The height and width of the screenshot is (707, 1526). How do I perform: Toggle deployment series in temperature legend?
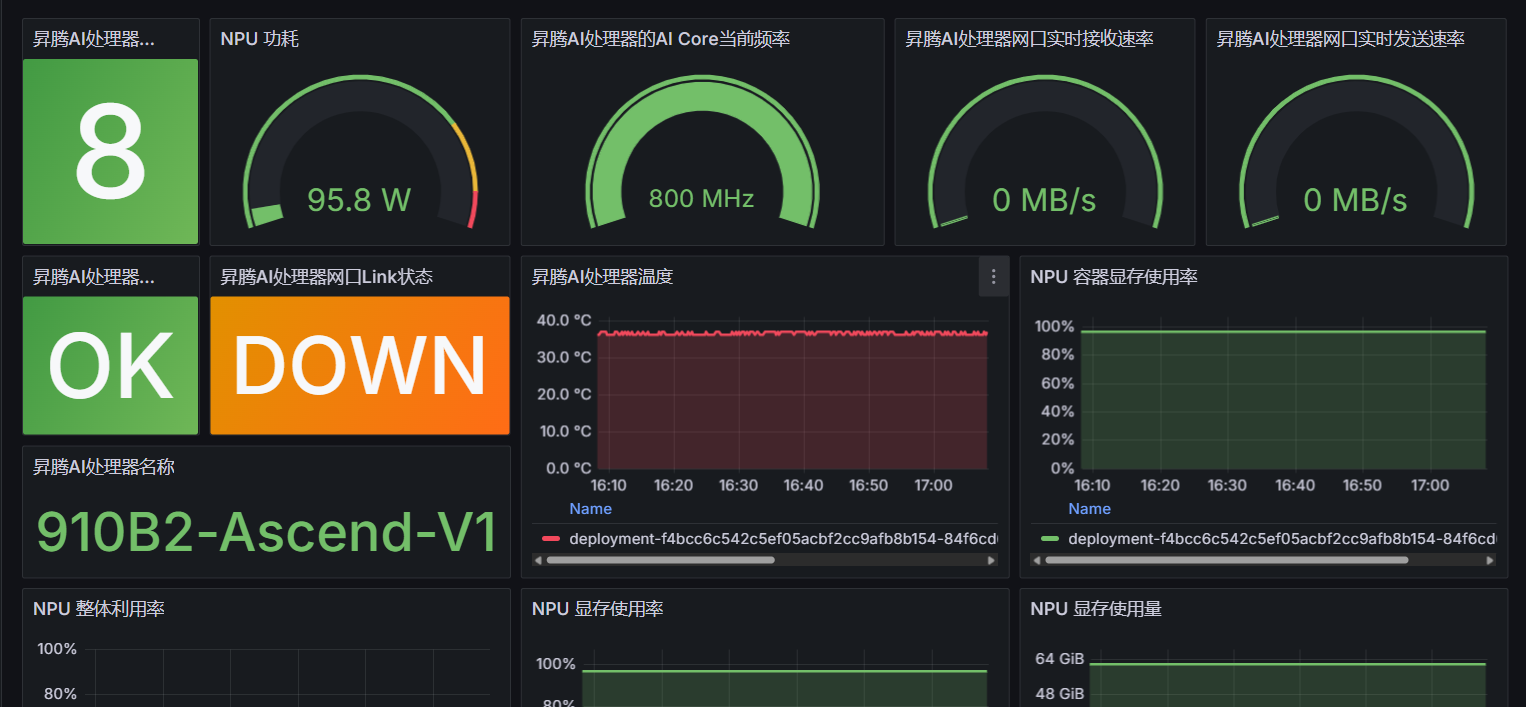783,539
